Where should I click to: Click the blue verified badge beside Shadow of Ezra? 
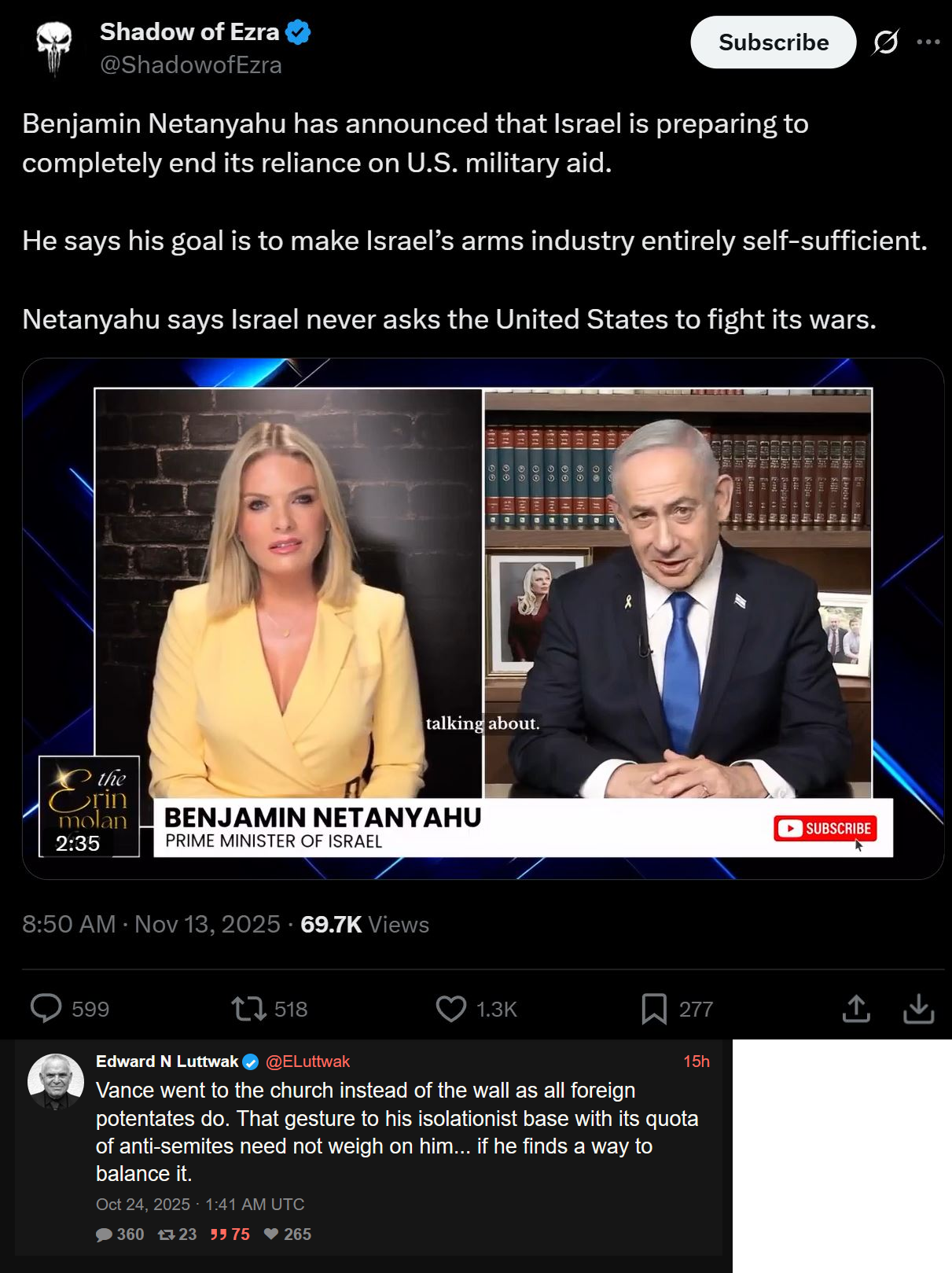point(298,32)
